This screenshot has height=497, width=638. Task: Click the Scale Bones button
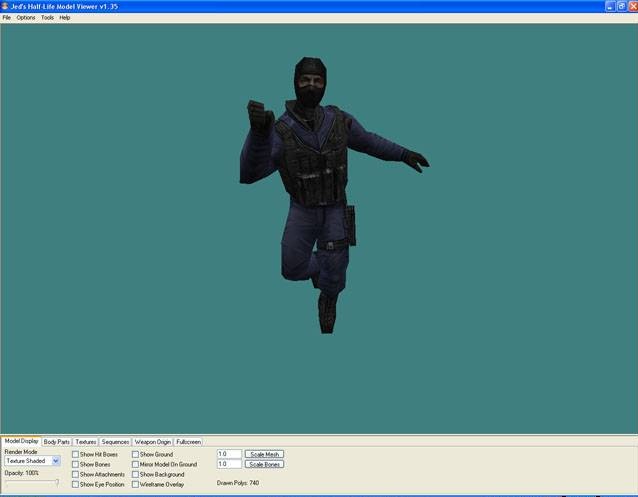click(x=264, y=464)
